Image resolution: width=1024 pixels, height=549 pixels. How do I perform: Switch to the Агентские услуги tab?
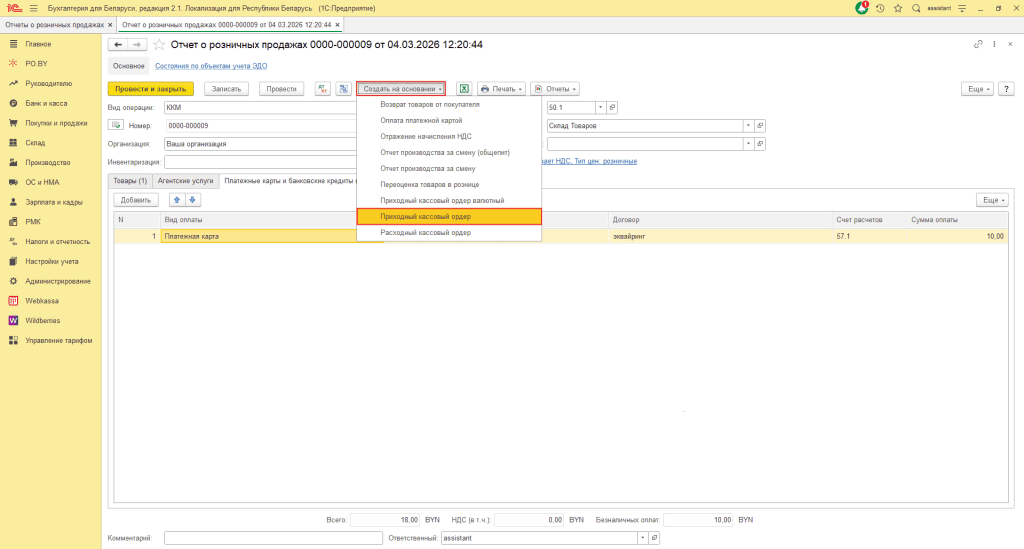[185, 181]
